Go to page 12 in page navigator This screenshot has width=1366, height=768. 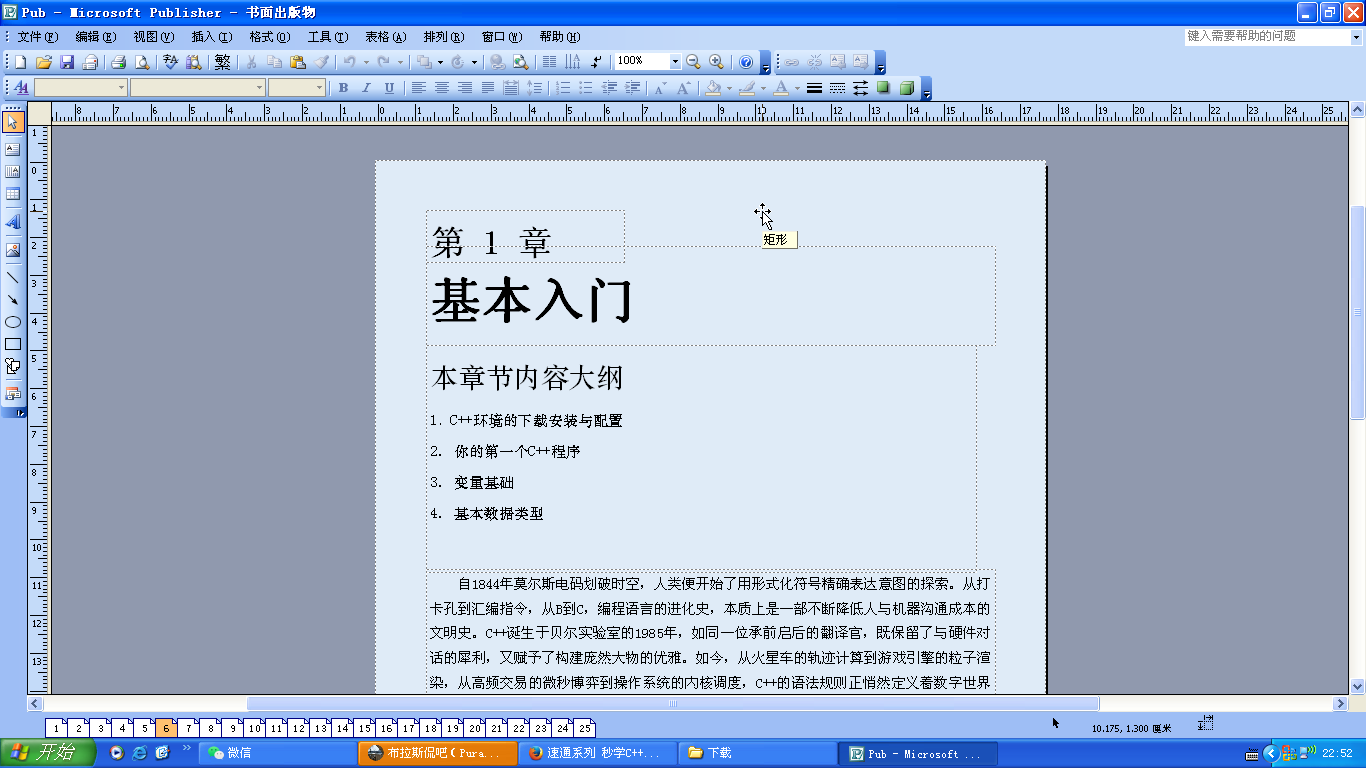click(x=298, y=729)
